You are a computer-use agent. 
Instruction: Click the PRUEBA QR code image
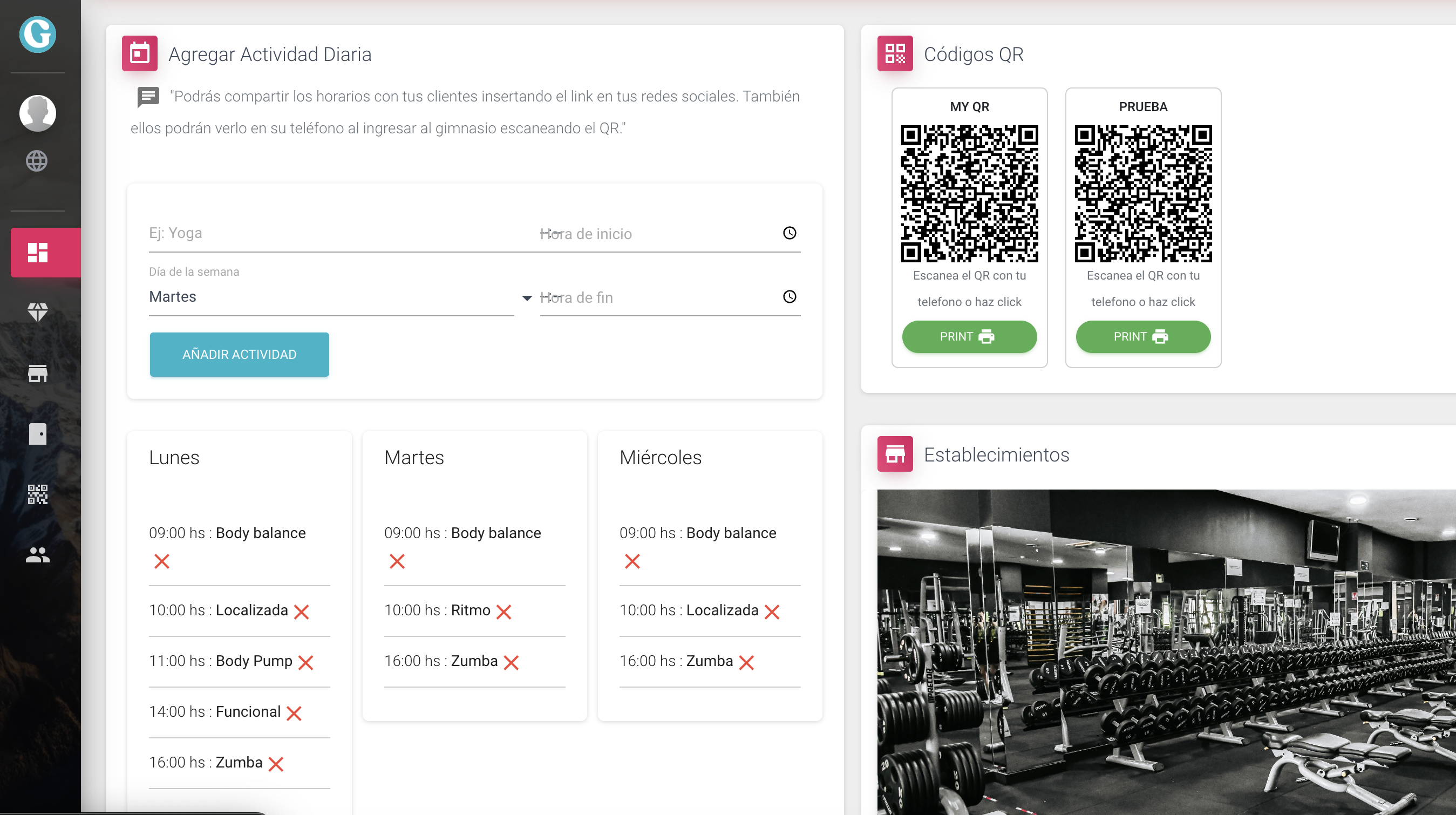point(1143,194)
